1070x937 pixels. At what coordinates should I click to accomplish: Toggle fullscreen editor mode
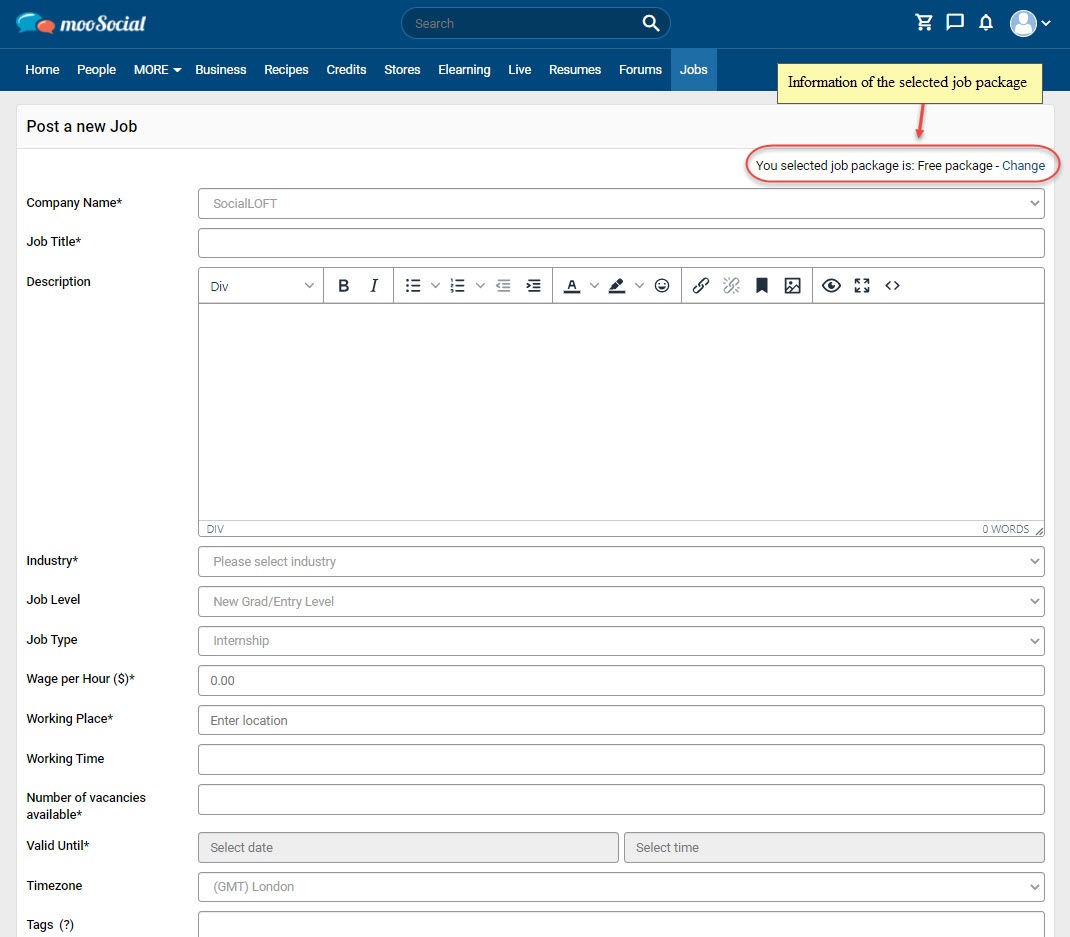click(862, 286)
